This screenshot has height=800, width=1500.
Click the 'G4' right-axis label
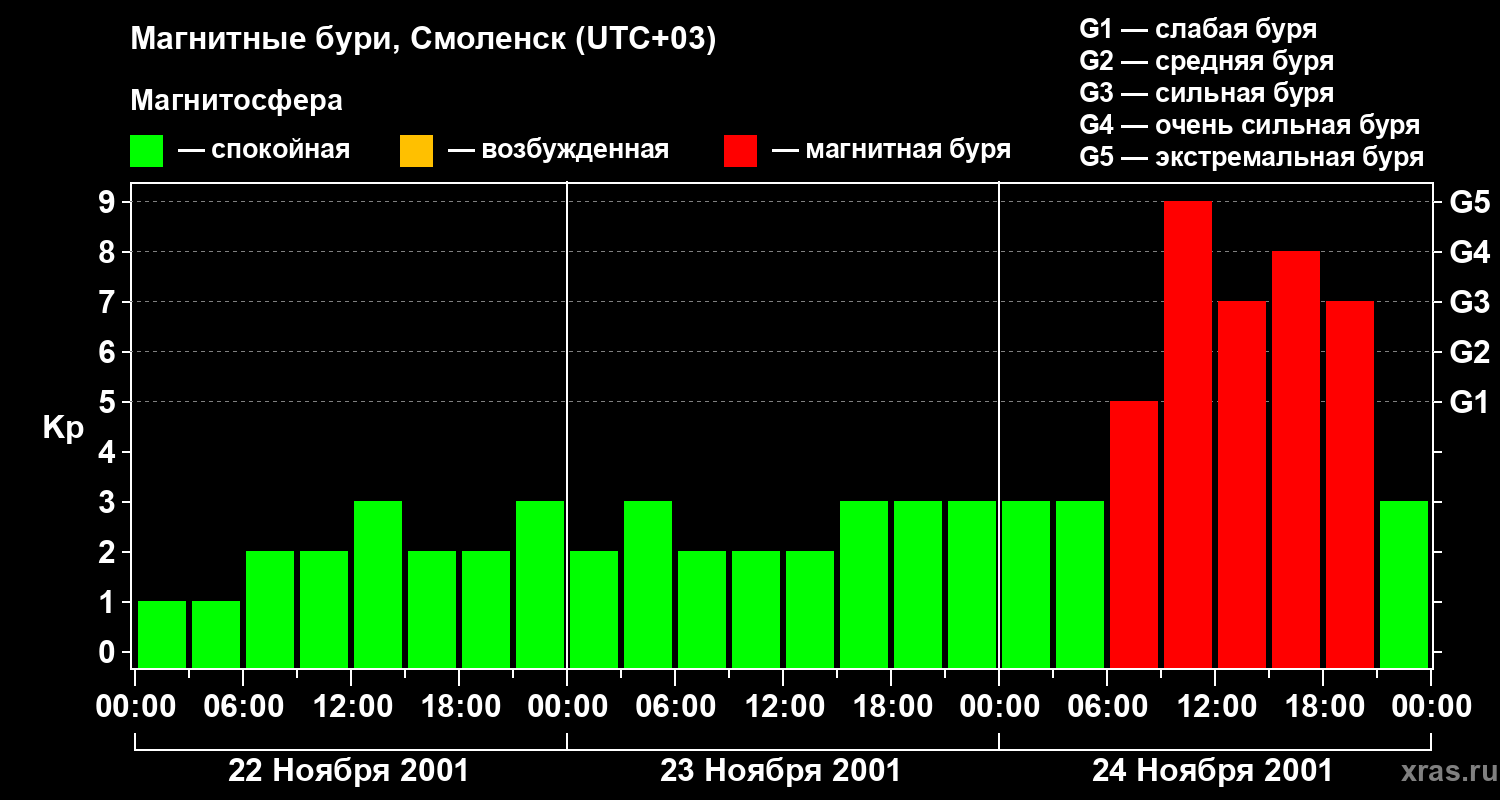coord(1469,252)
